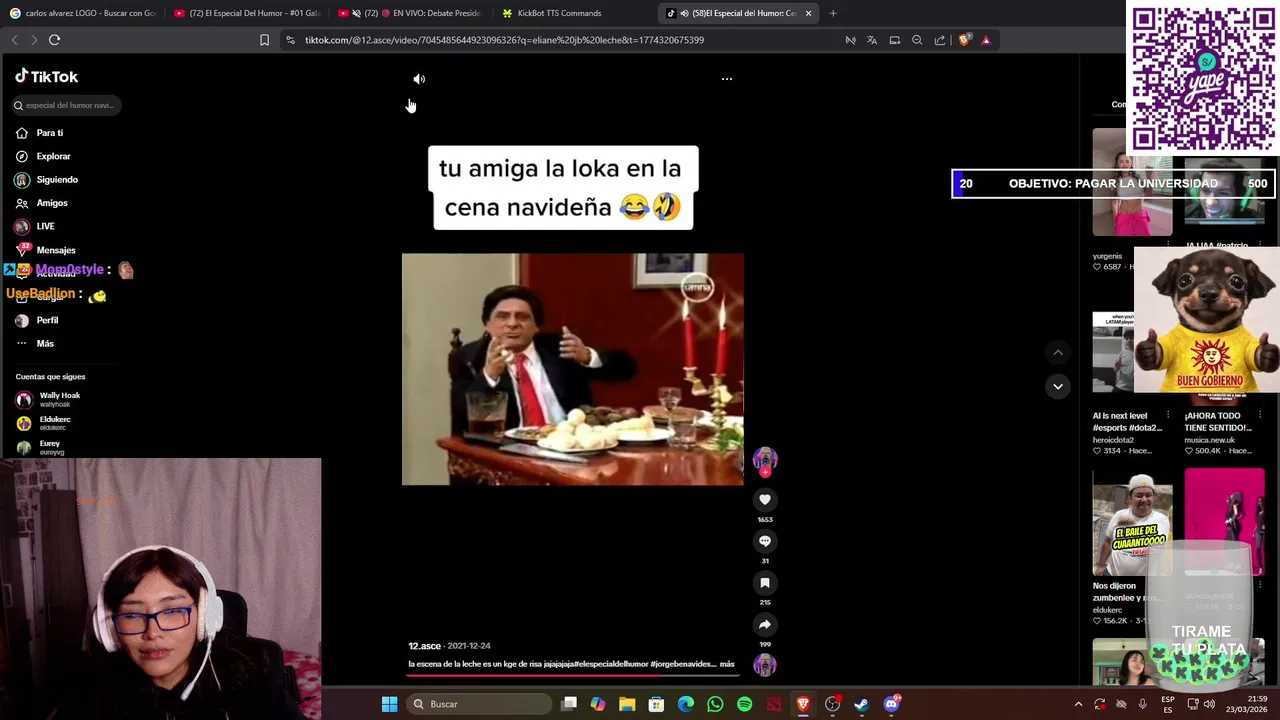The height and width of the screenshot is (720, 1280).
Task: Click the playing video frame
Action: pos(573,369)
